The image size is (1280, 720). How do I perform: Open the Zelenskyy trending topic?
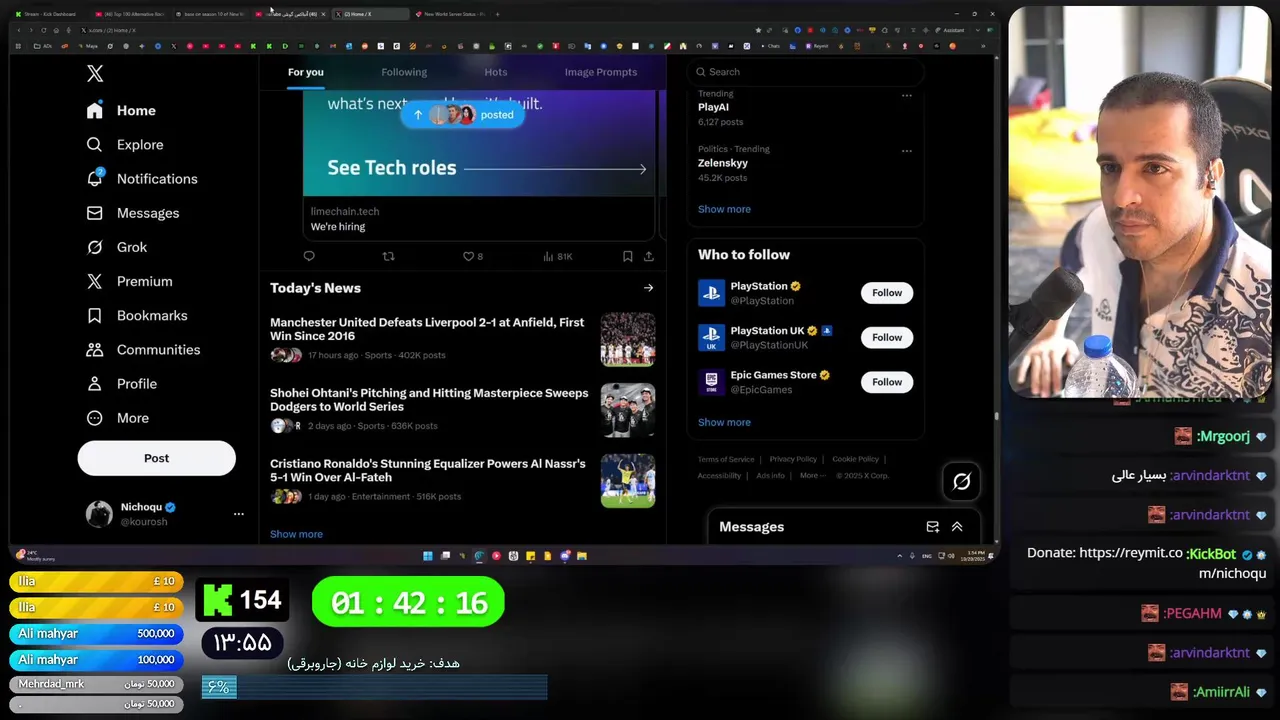723,163
